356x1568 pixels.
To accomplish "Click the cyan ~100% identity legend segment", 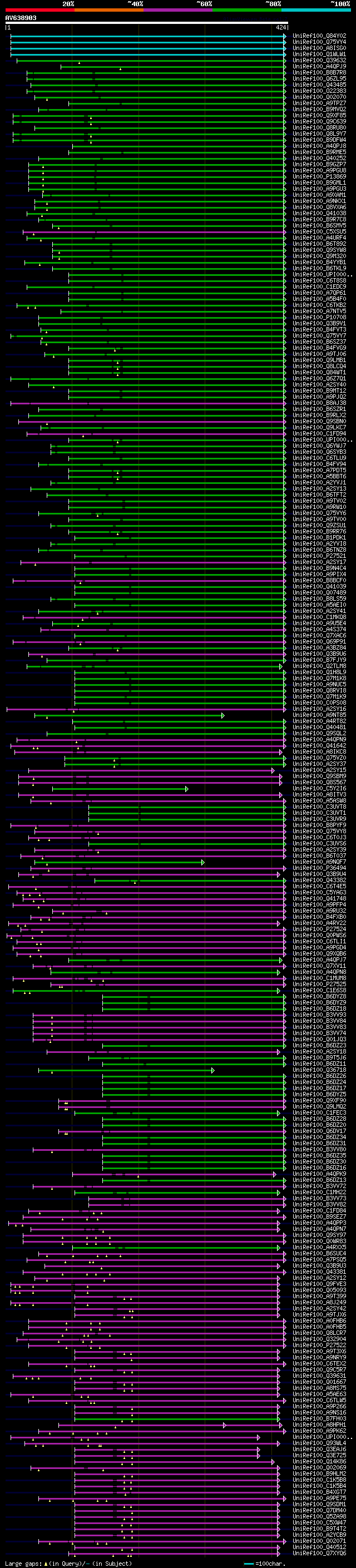I will pyautogui.click(x=316, y=10).
